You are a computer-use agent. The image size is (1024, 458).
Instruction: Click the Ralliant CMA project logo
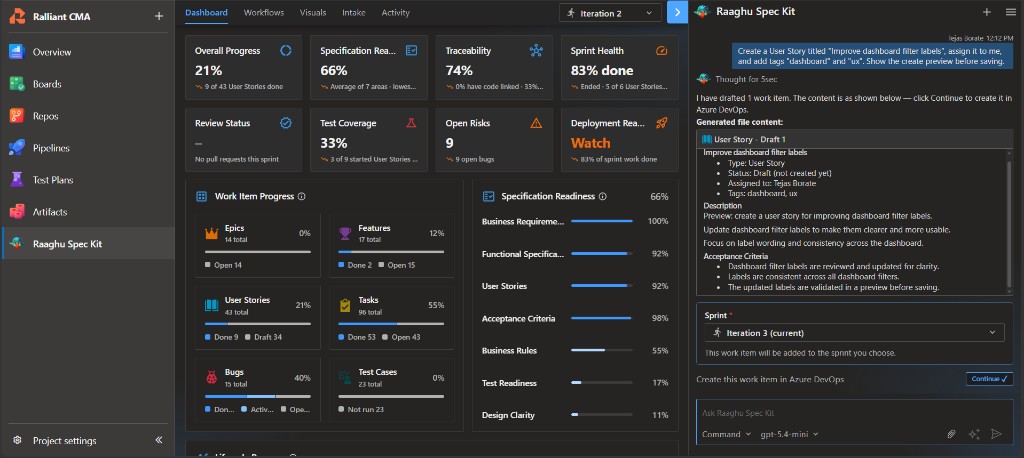tap(17, 16)
